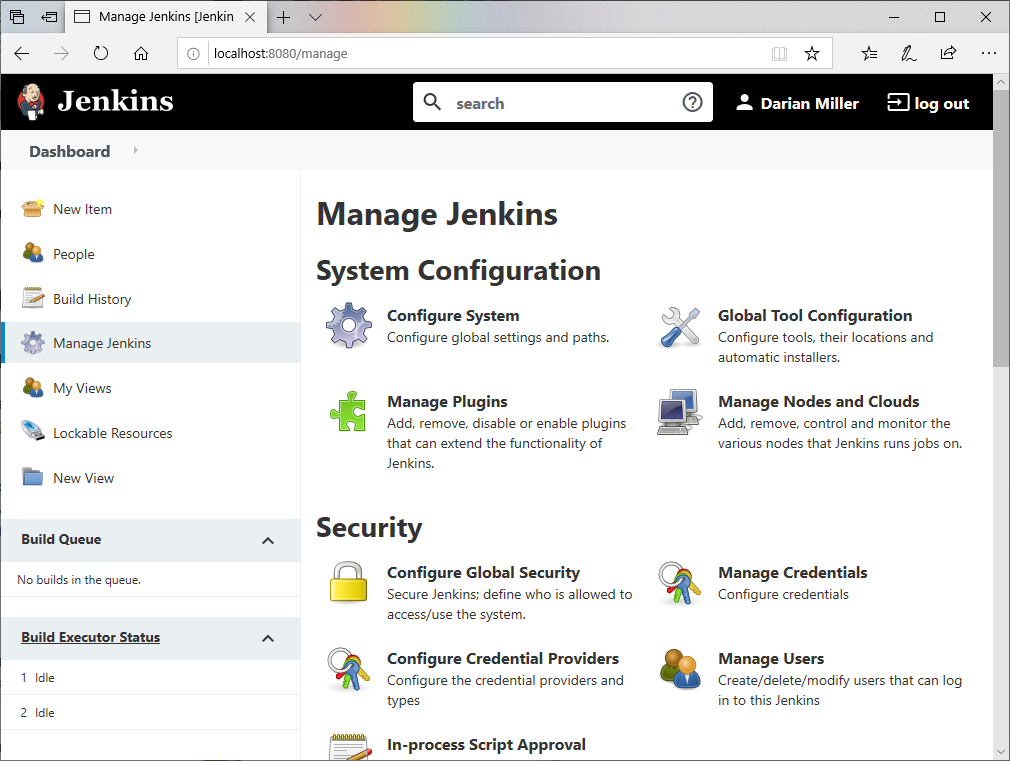Click the Manage Plugins puzzle-piece icon
The width and height of the screenshot is (1010, 761).
coord(348,411)
